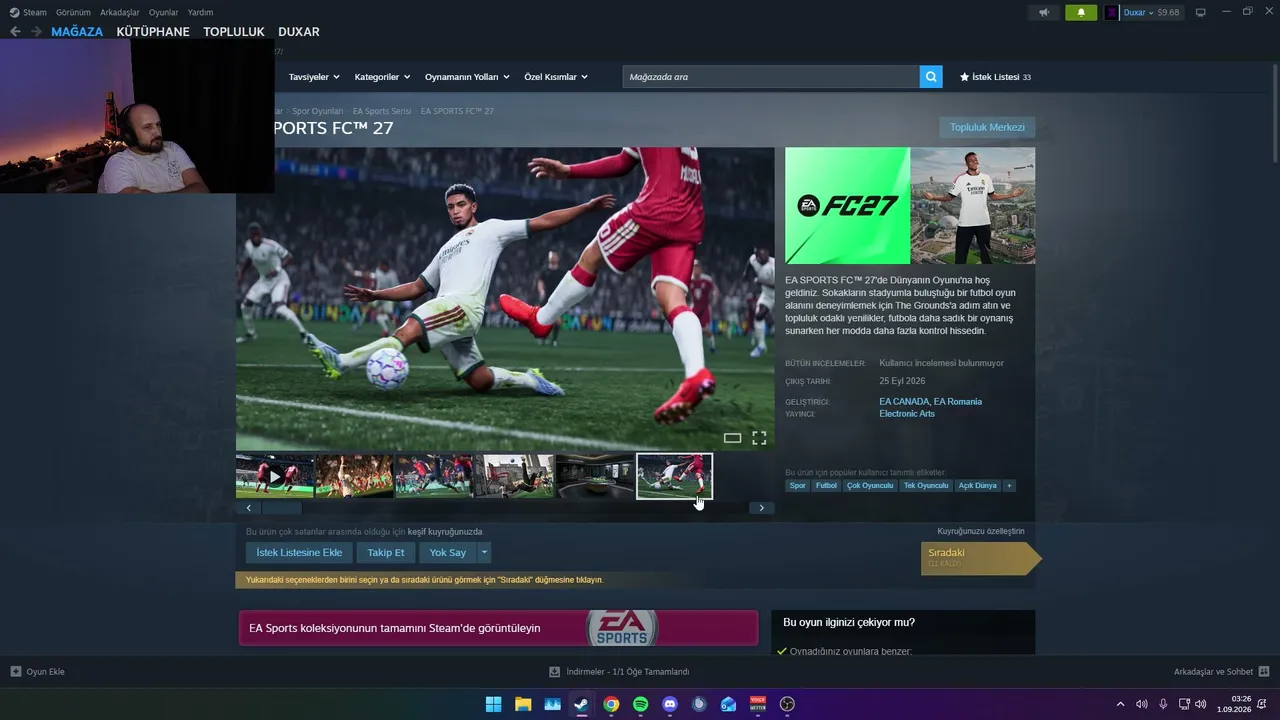Viewport: 1280px width, 720px height.
Task: Go forward using the forward arrow
Action: pyautogui.click(x=36, y=32)
